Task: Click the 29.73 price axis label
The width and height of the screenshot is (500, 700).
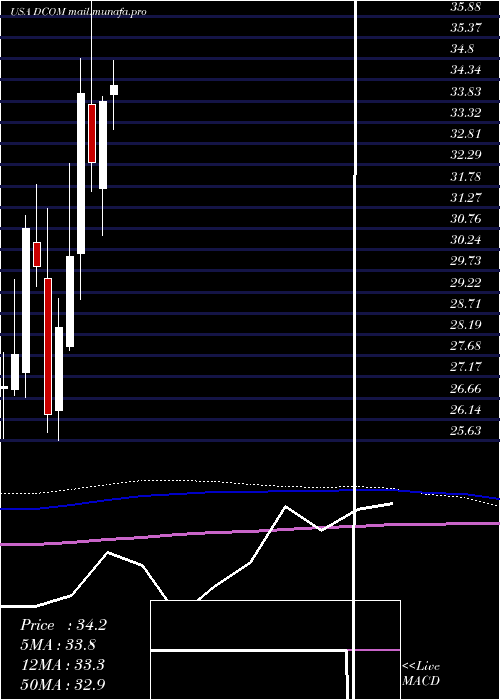Action: pos(466,261)
